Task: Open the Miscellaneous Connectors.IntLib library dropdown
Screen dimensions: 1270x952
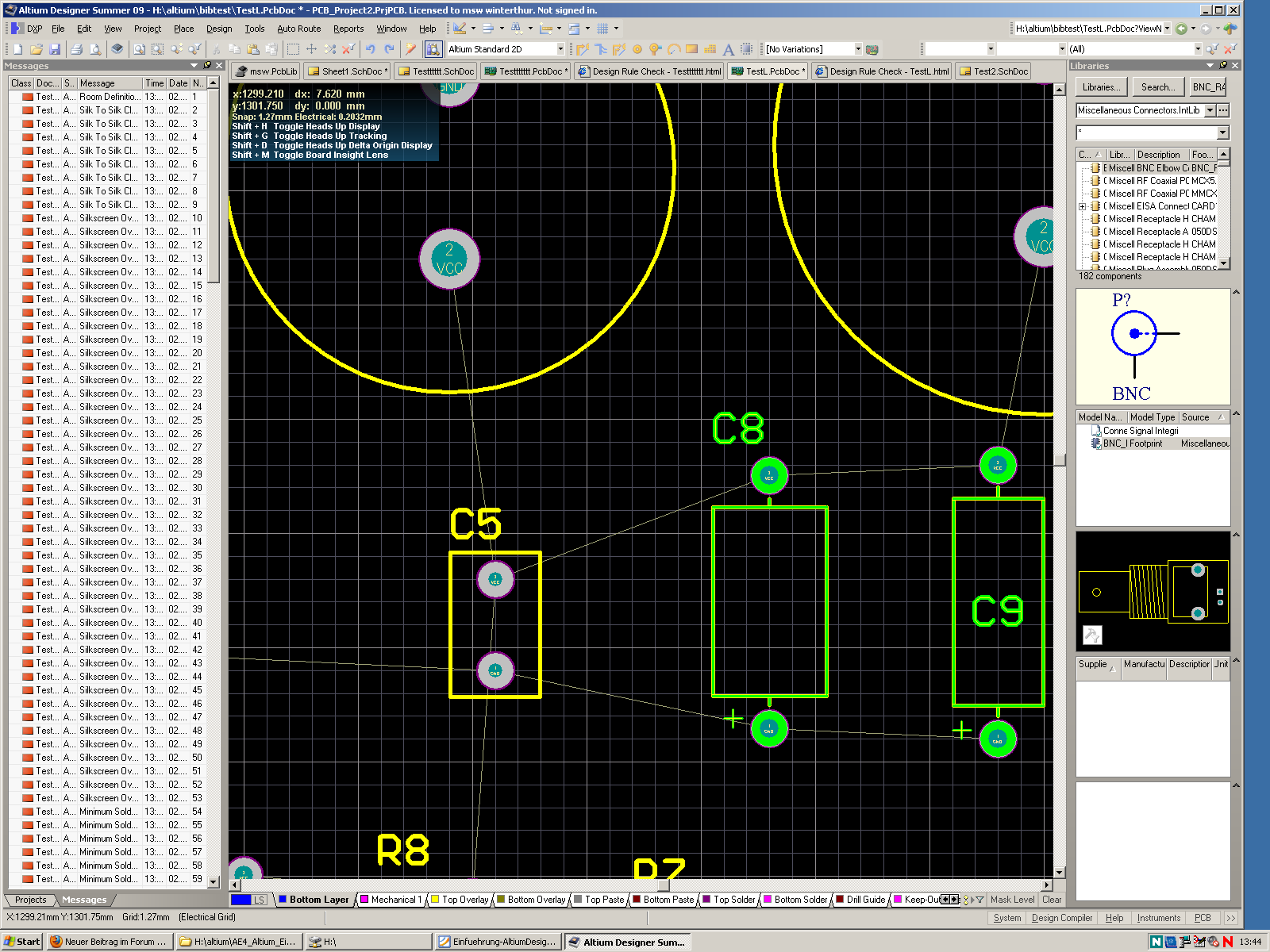Action: (x=1210, y=110)
